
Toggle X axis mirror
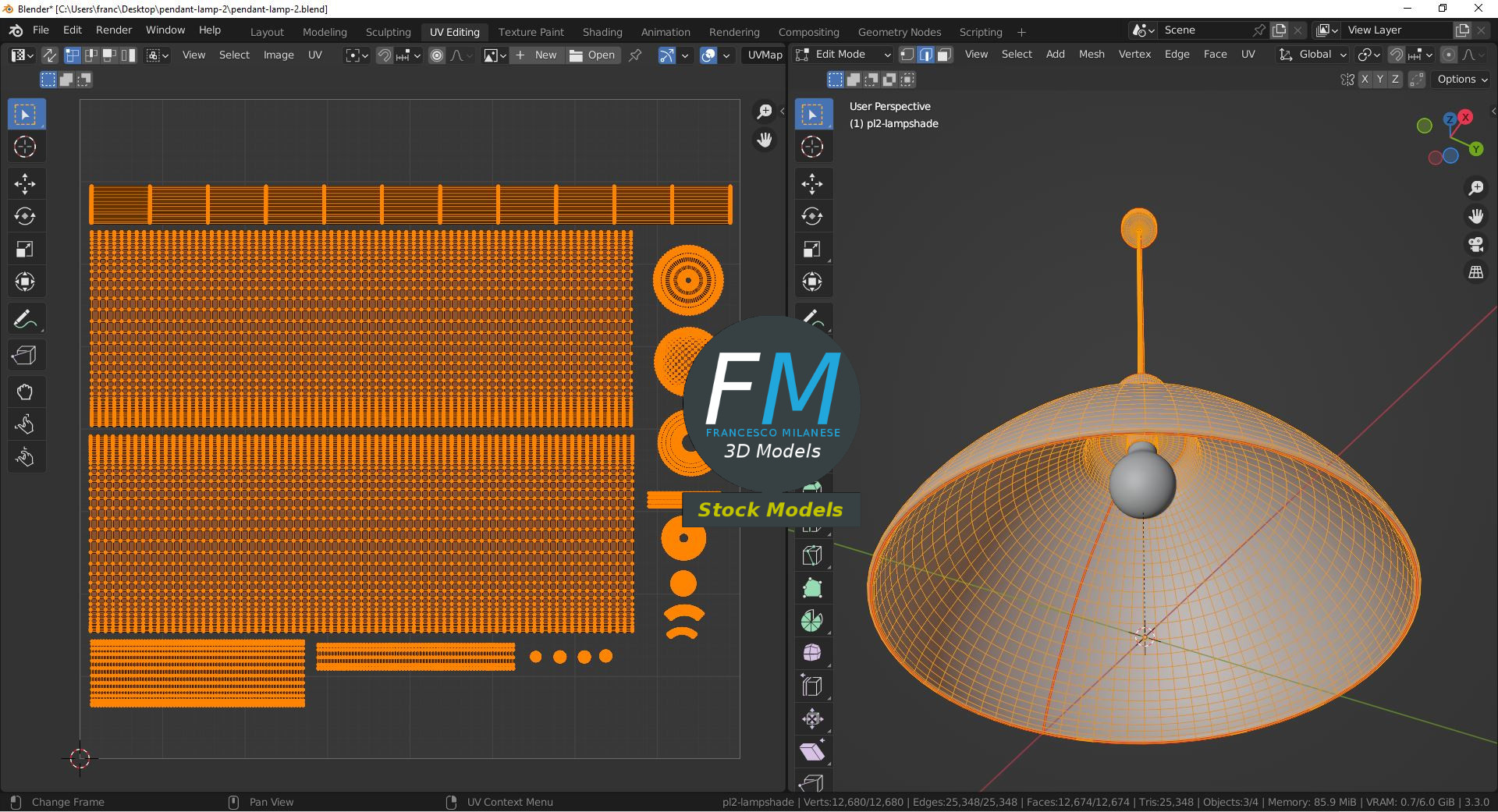click(1364, 80)
